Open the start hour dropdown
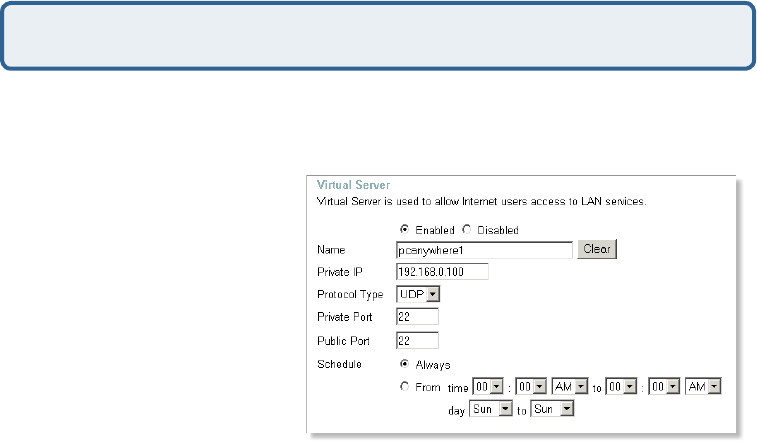The height and width of the screenshot is (444, 757). [488, 386]
